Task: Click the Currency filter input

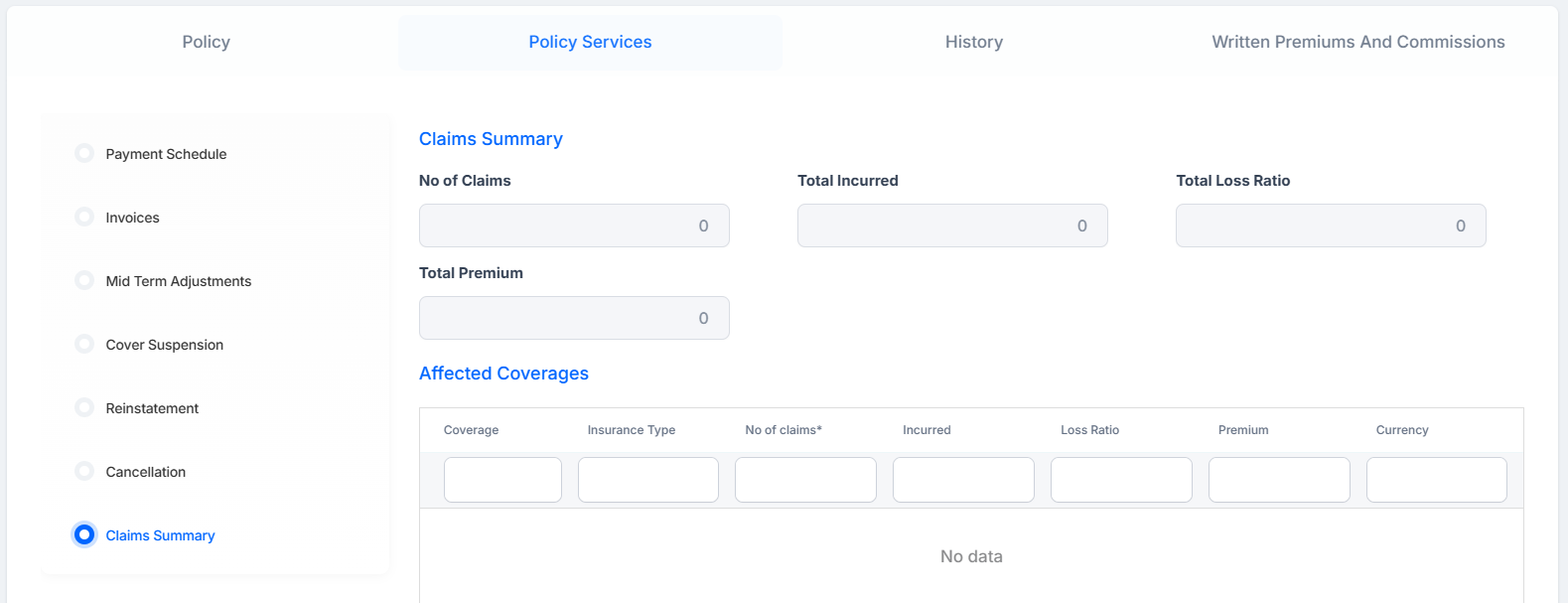Action: pyautogui.click(x=1437, y=480)
